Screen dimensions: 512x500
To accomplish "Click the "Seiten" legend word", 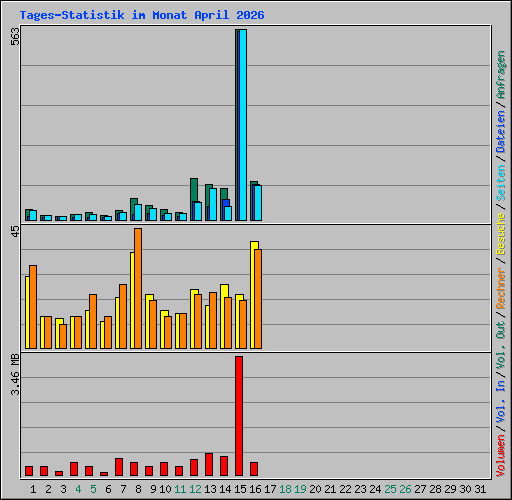I will click(501, 183).
